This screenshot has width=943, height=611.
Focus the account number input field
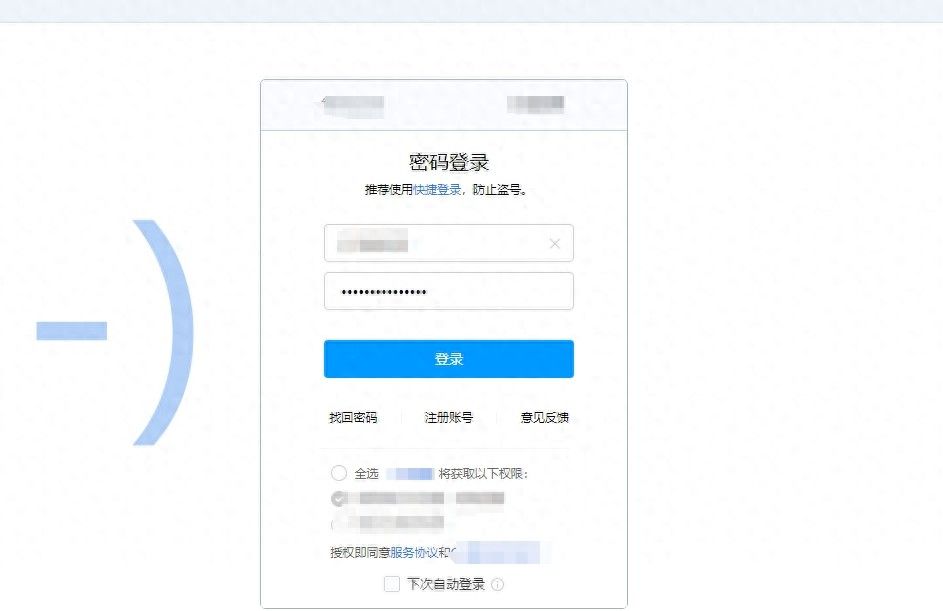point(449,243)
